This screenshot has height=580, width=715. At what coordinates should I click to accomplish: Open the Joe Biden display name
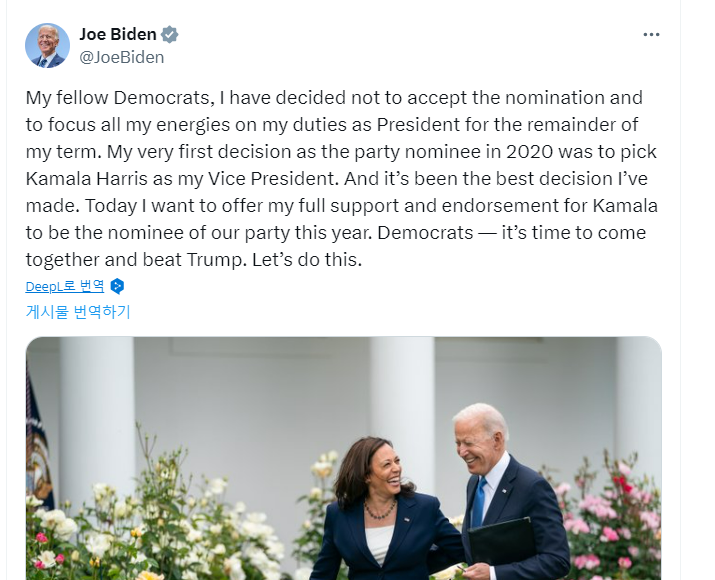118,35
